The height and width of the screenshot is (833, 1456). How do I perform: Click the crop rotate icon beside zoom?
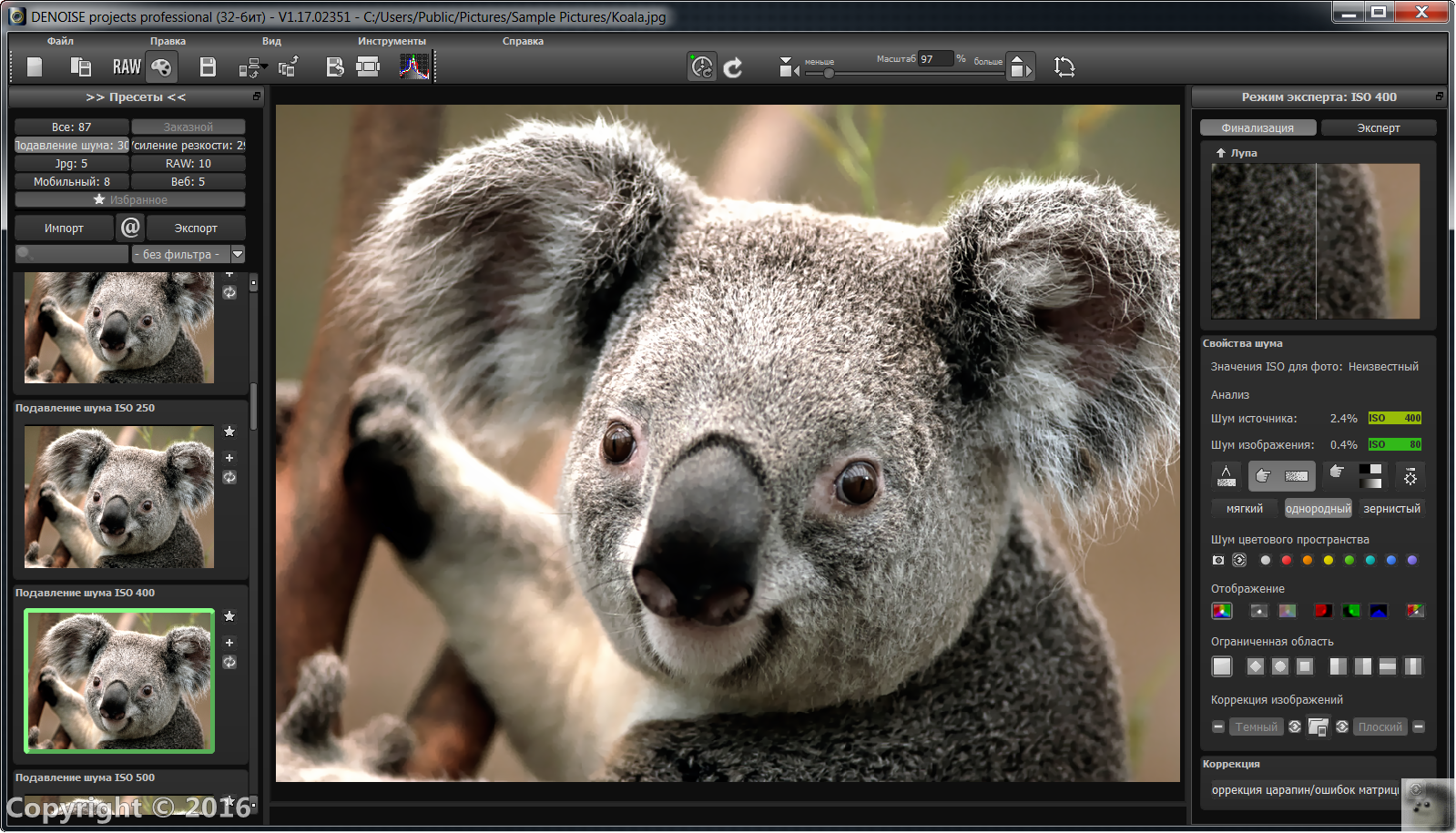pyautogui.click(x=1064, y=66)
